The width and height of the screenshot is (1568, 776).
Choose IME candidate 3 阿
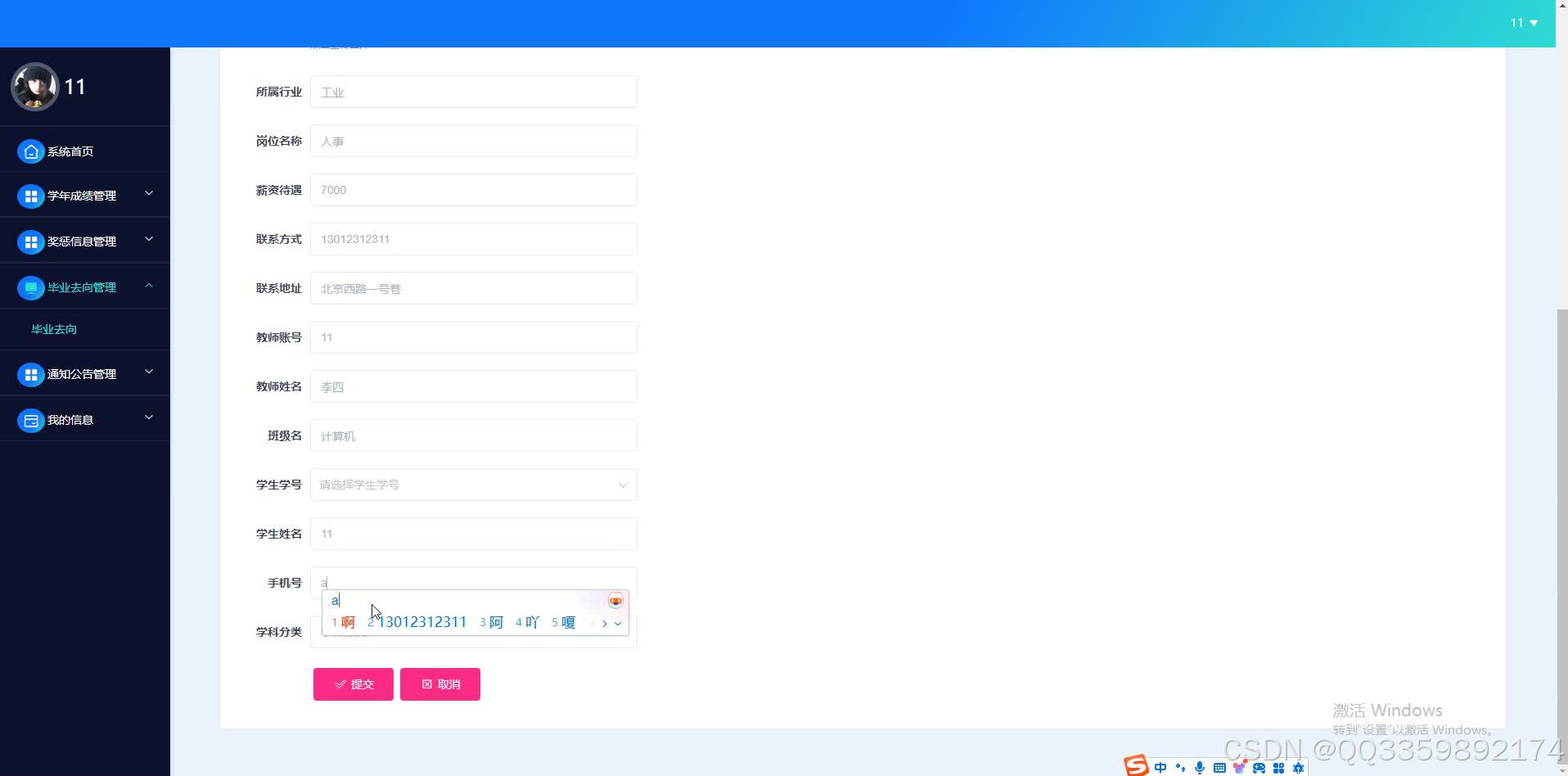click(x=492, y=623)
